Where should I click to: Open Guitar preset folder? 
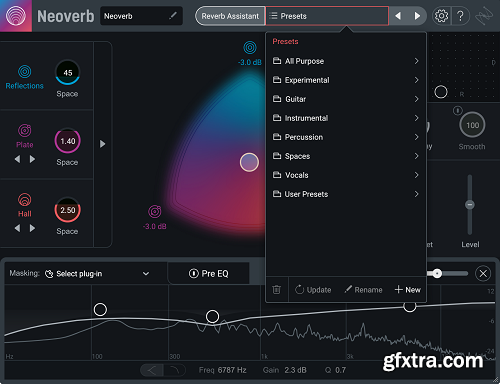pos(346,99)
